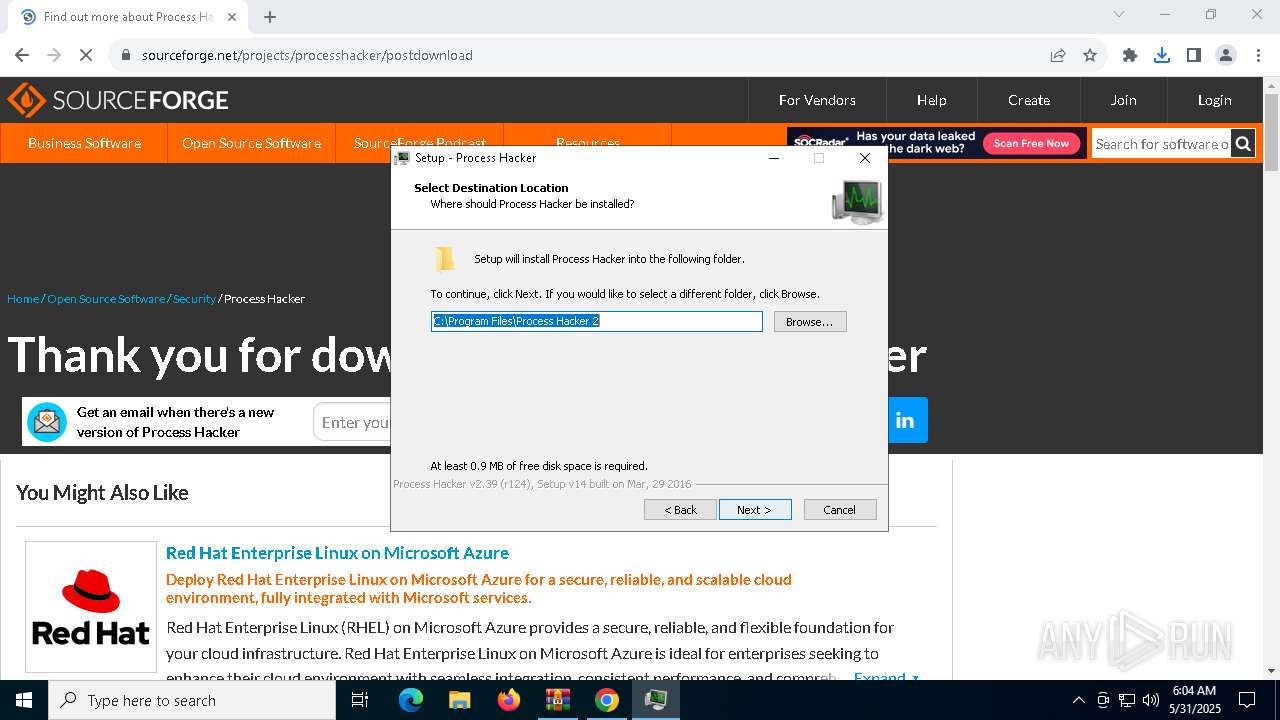The height and width of the screenshot is (720, 1280).
Task: Open notification center icon
Action: (x=1247, y=700)
